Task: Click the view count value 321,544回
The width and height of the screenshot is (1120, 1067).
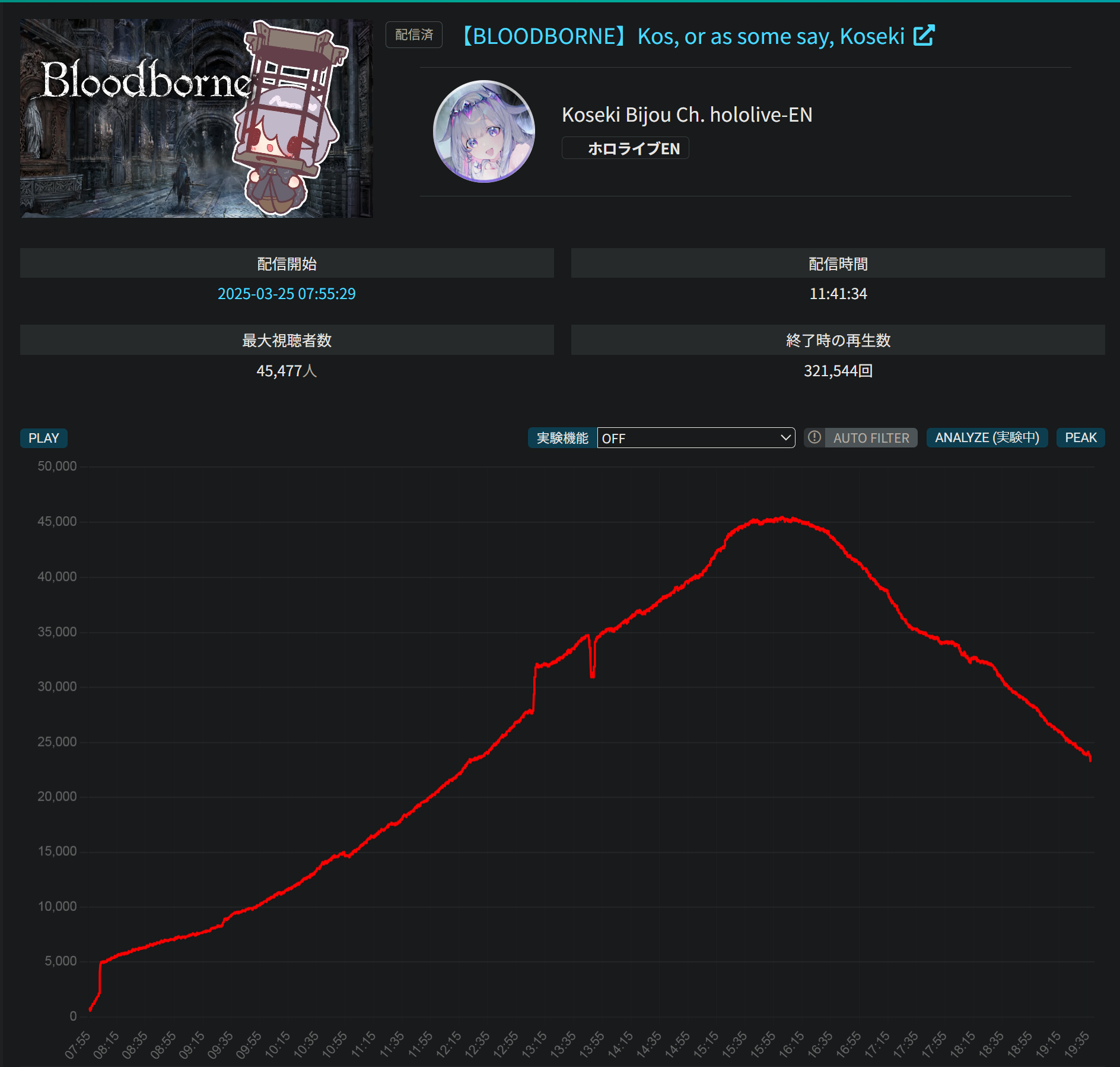Action: 838,371
